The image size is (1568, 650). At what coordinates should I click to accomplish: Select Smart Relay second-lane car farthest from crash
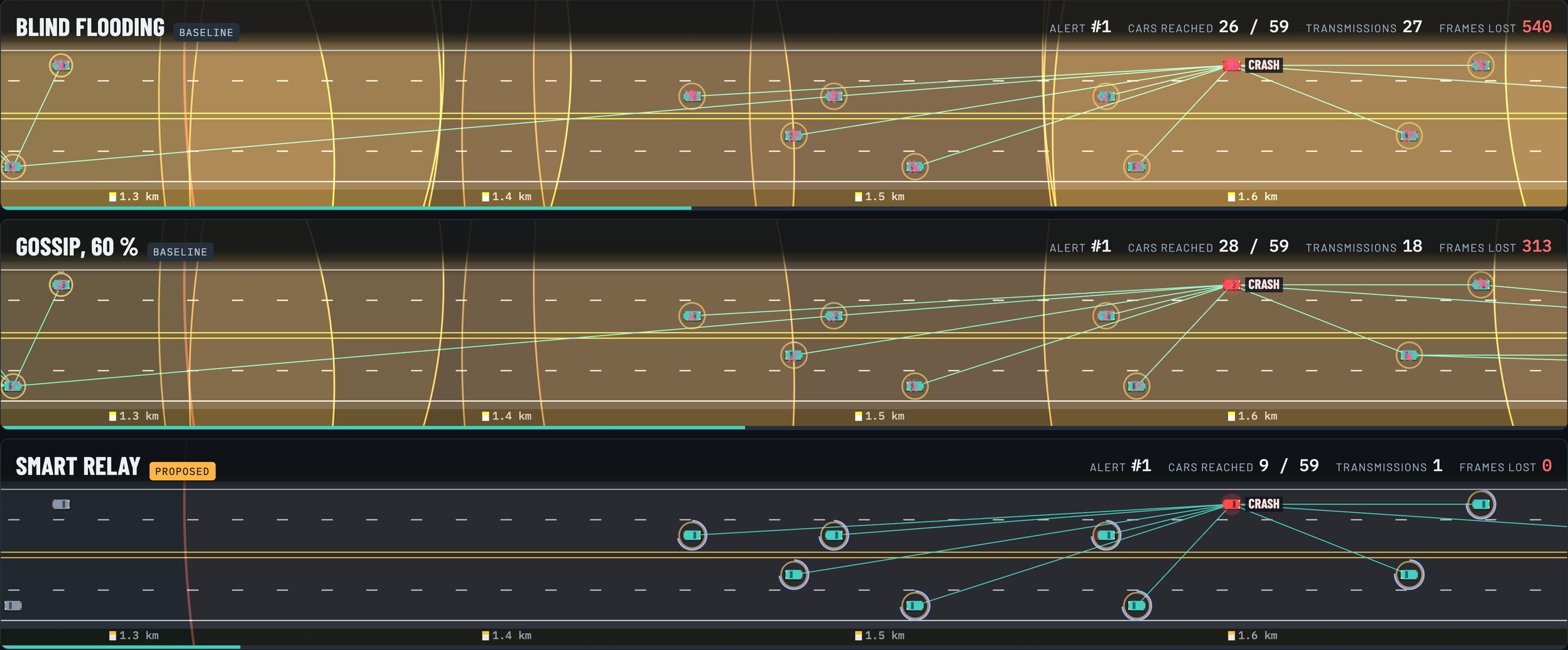tap(692, 536)
